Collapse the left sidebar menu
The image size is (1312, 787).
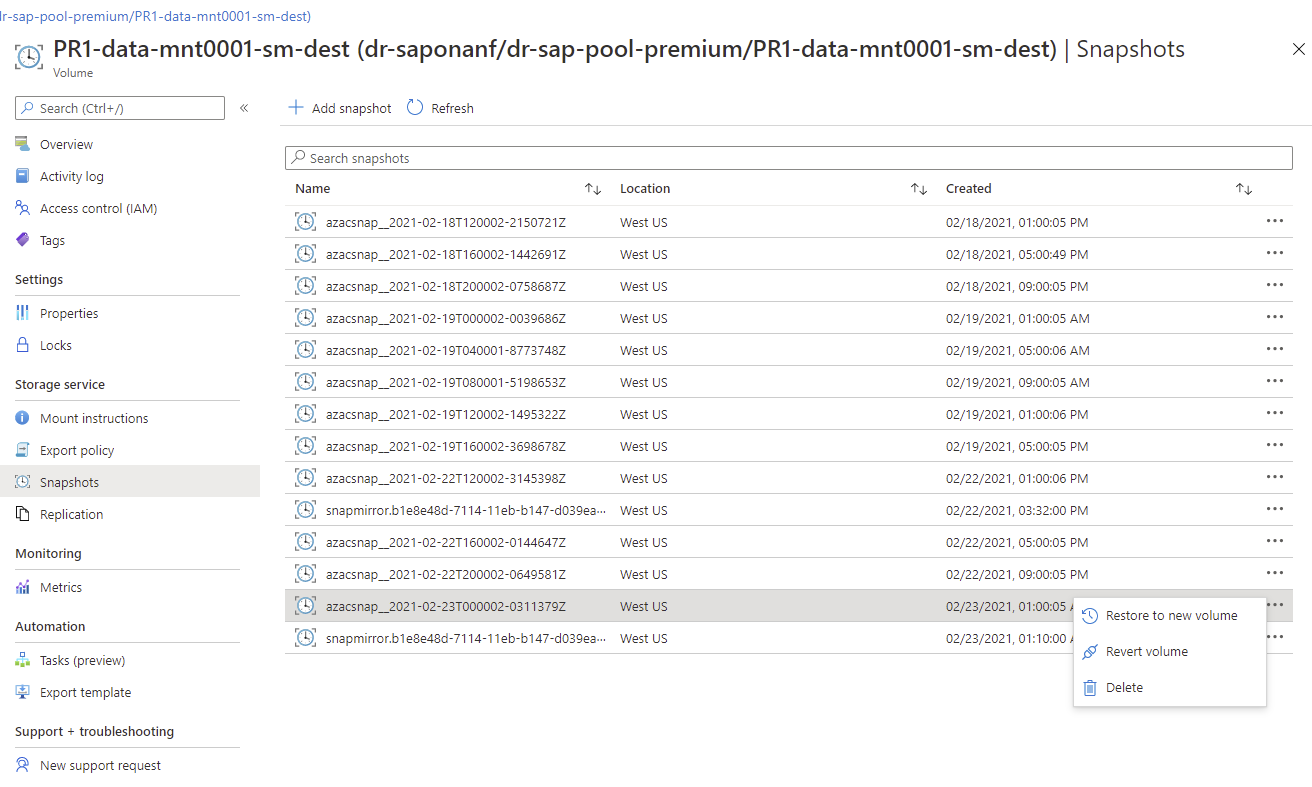[x=244, y=108]
